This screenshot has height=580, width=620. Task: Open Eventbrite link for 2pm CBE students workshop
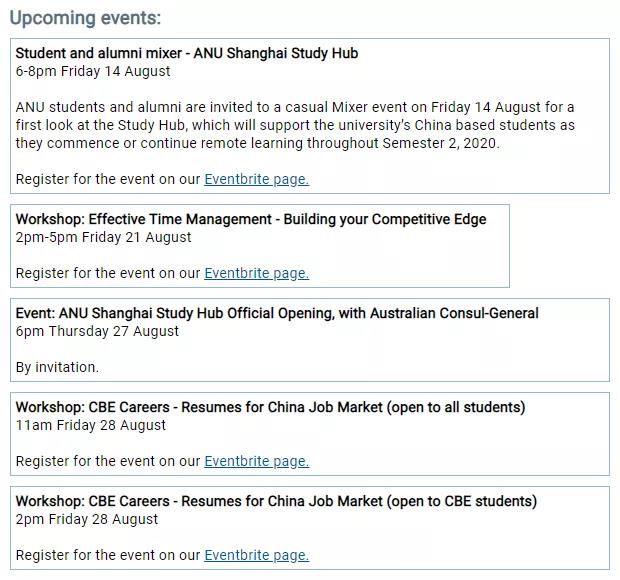[x=257, y=555]
